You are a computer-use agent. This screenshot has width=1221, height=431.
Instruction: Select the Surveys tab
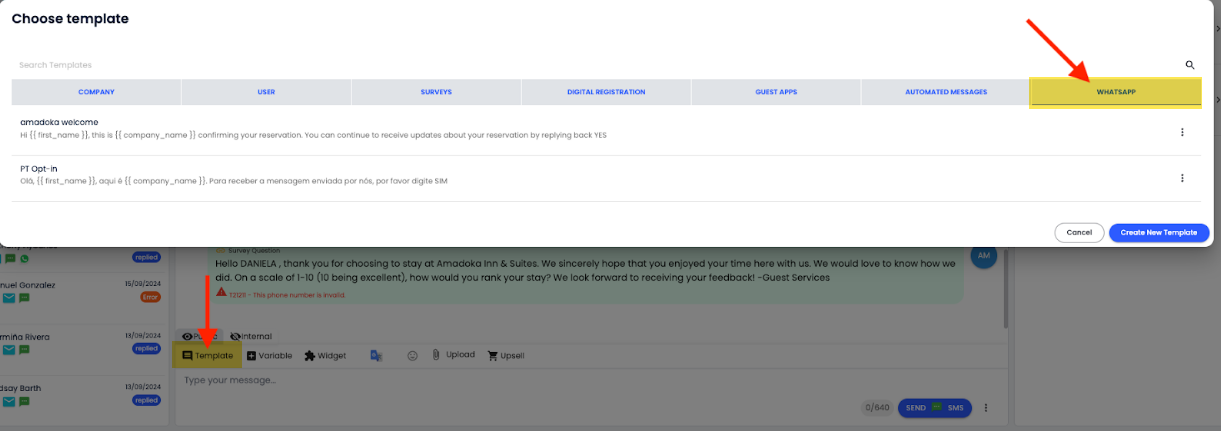(436, 92)
